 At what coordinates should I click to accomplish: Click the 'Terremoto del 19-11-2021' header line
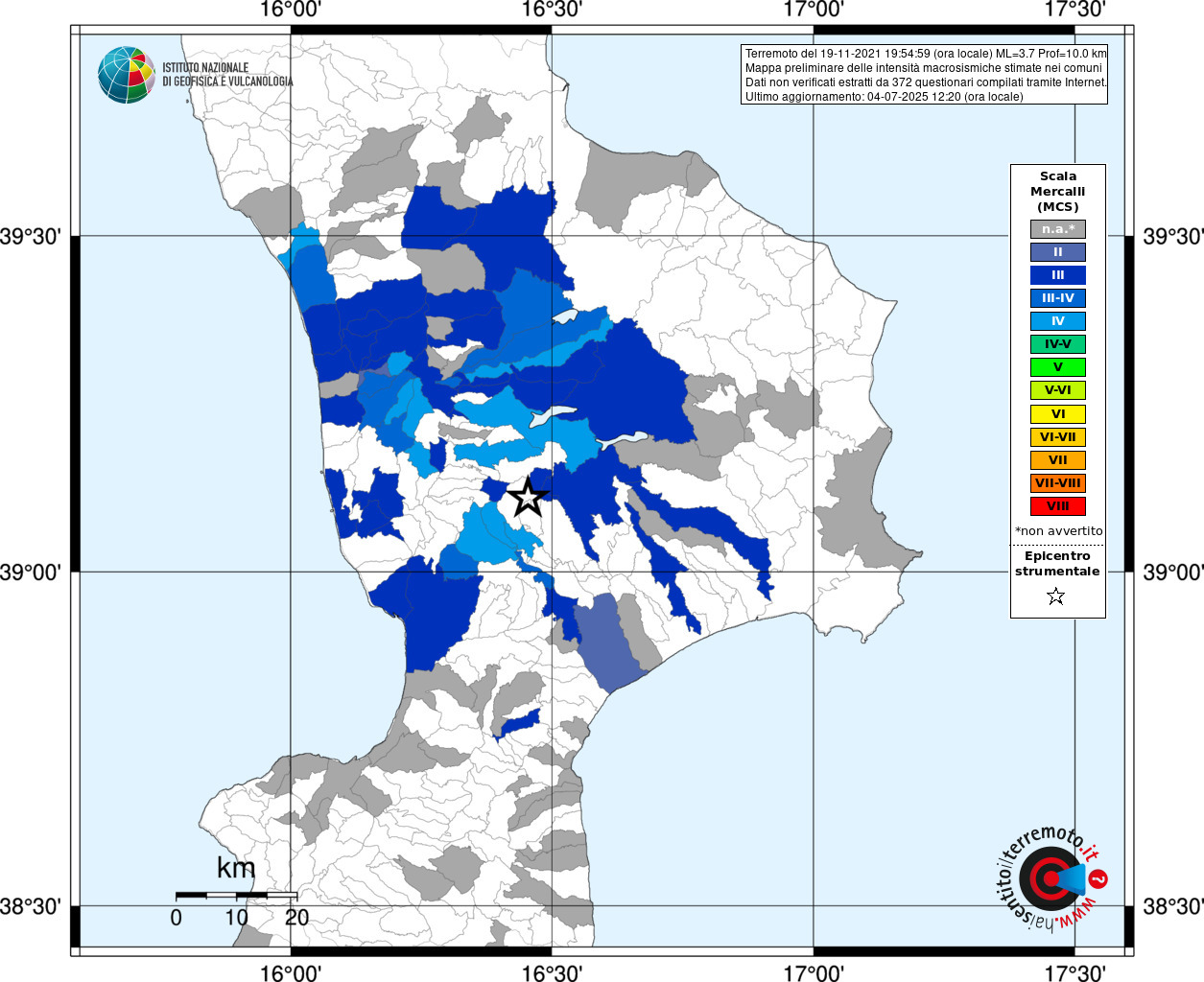926,54
